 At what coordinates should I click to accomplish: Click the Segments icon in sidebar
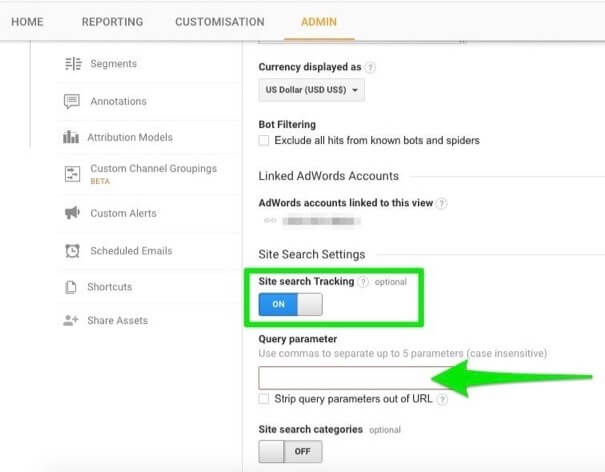72,64
